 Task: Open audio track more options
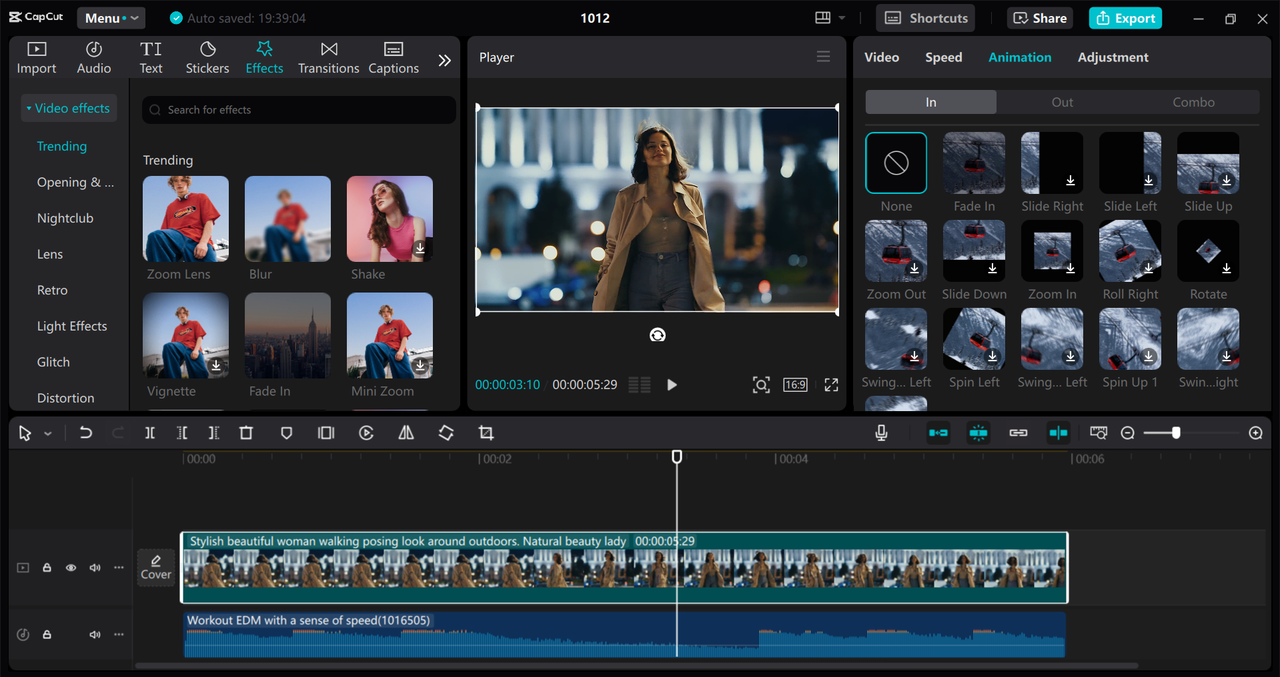(119, 635)
